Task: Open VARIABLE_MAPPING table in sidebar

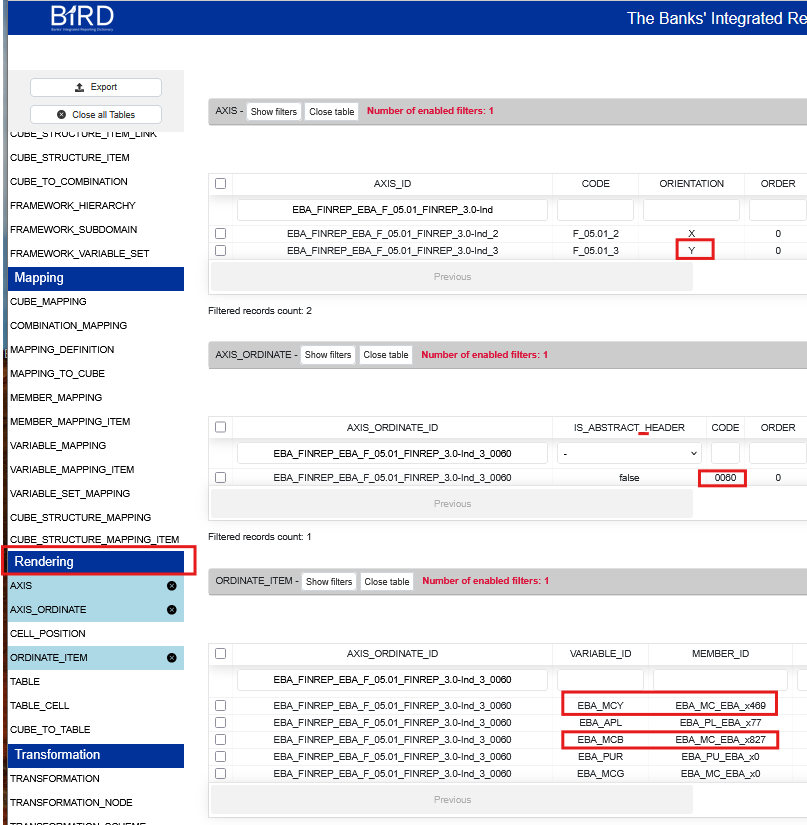Action: 58,446
